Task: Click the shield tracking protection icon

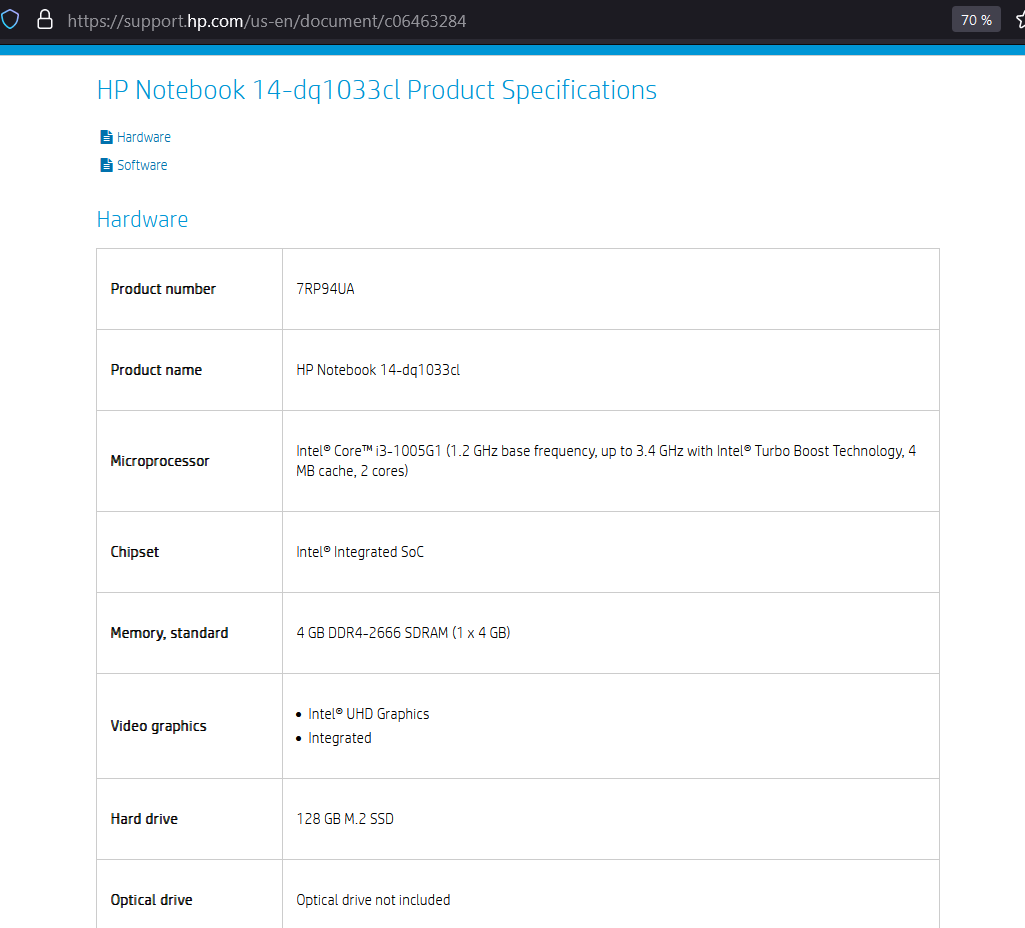Action: pos(10,20)
